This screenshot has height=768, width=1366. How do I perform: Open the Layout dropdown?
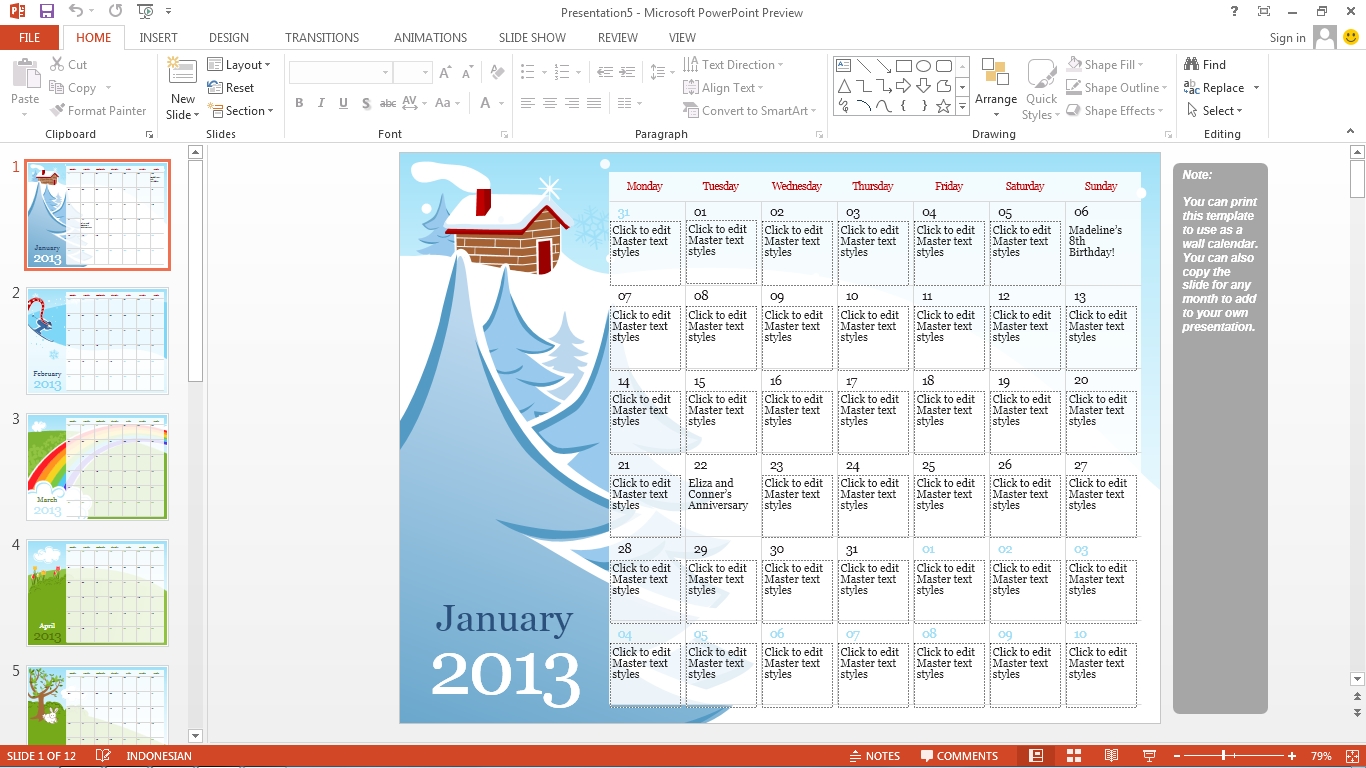[x=239, y=65]
